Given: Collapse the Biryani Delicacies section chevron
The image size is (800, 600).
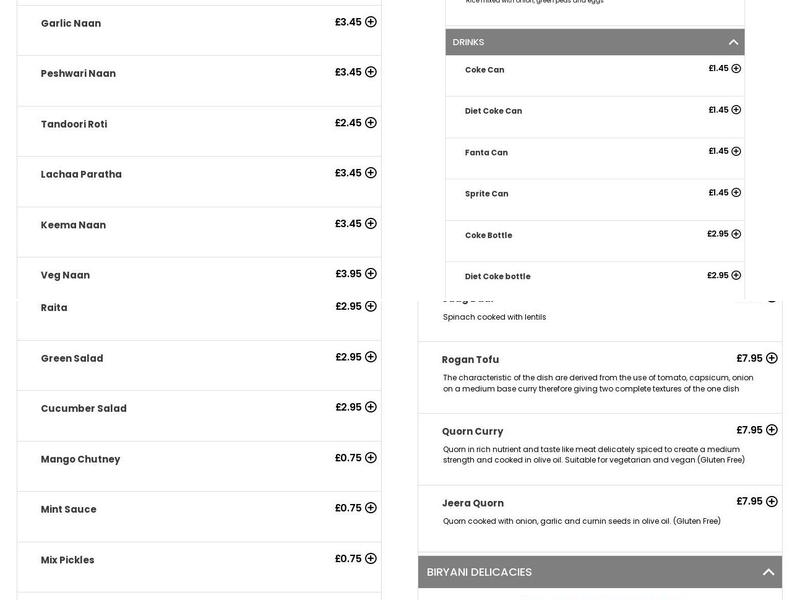Looking at the screenshot, I should (768, 572).
